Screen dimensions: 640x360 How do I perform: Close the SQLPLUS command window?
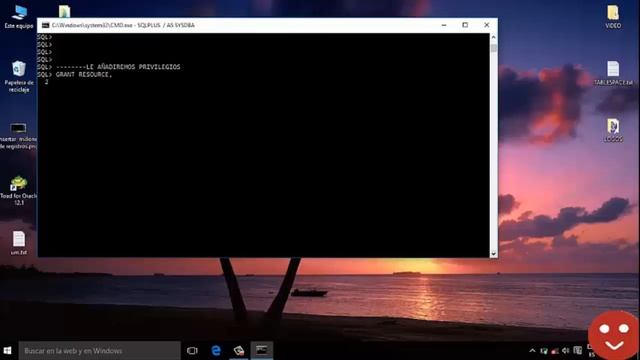(x=487, y=25)
